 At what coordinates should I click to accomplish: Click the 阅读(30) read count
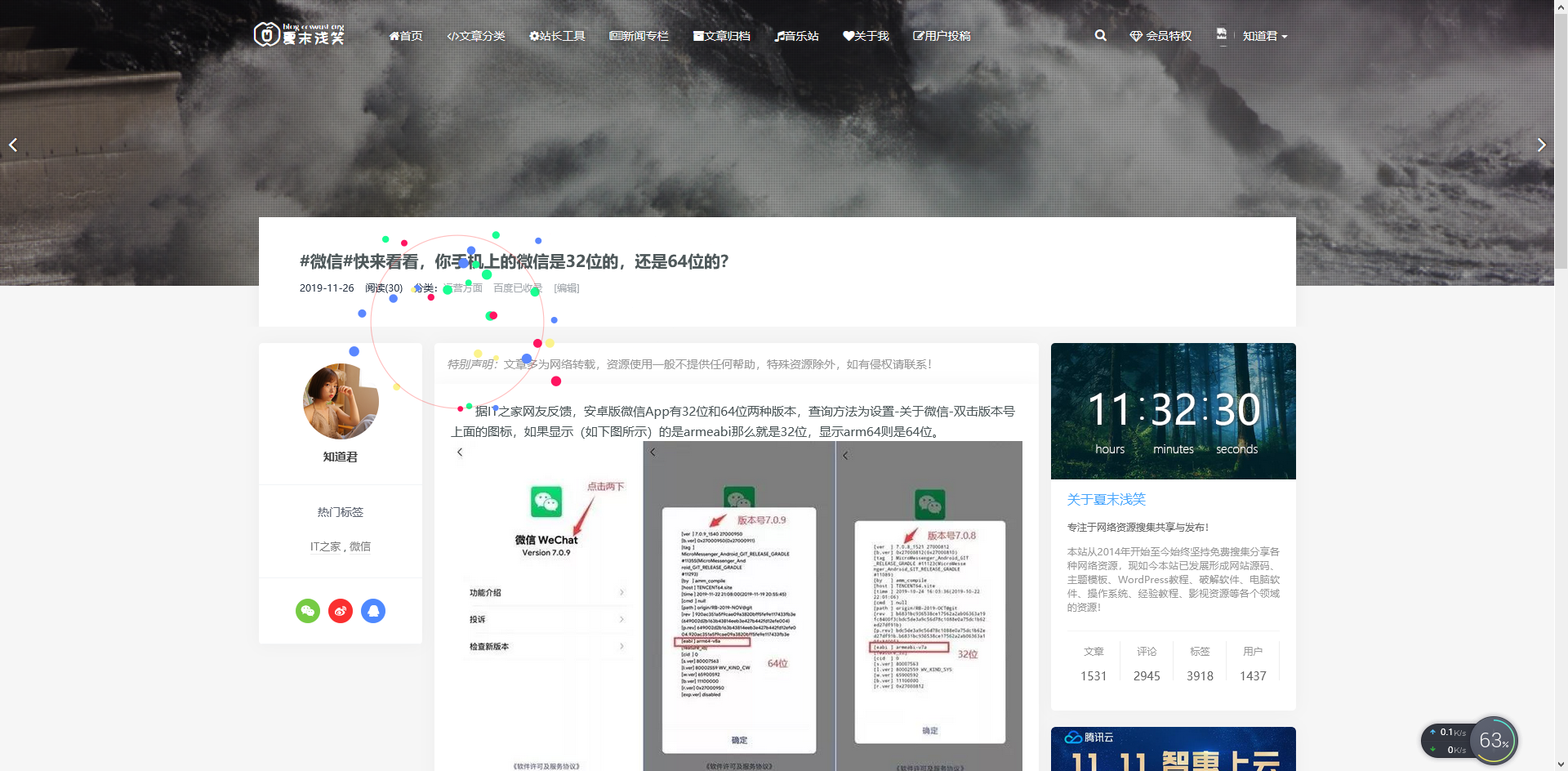click(384, 288)
